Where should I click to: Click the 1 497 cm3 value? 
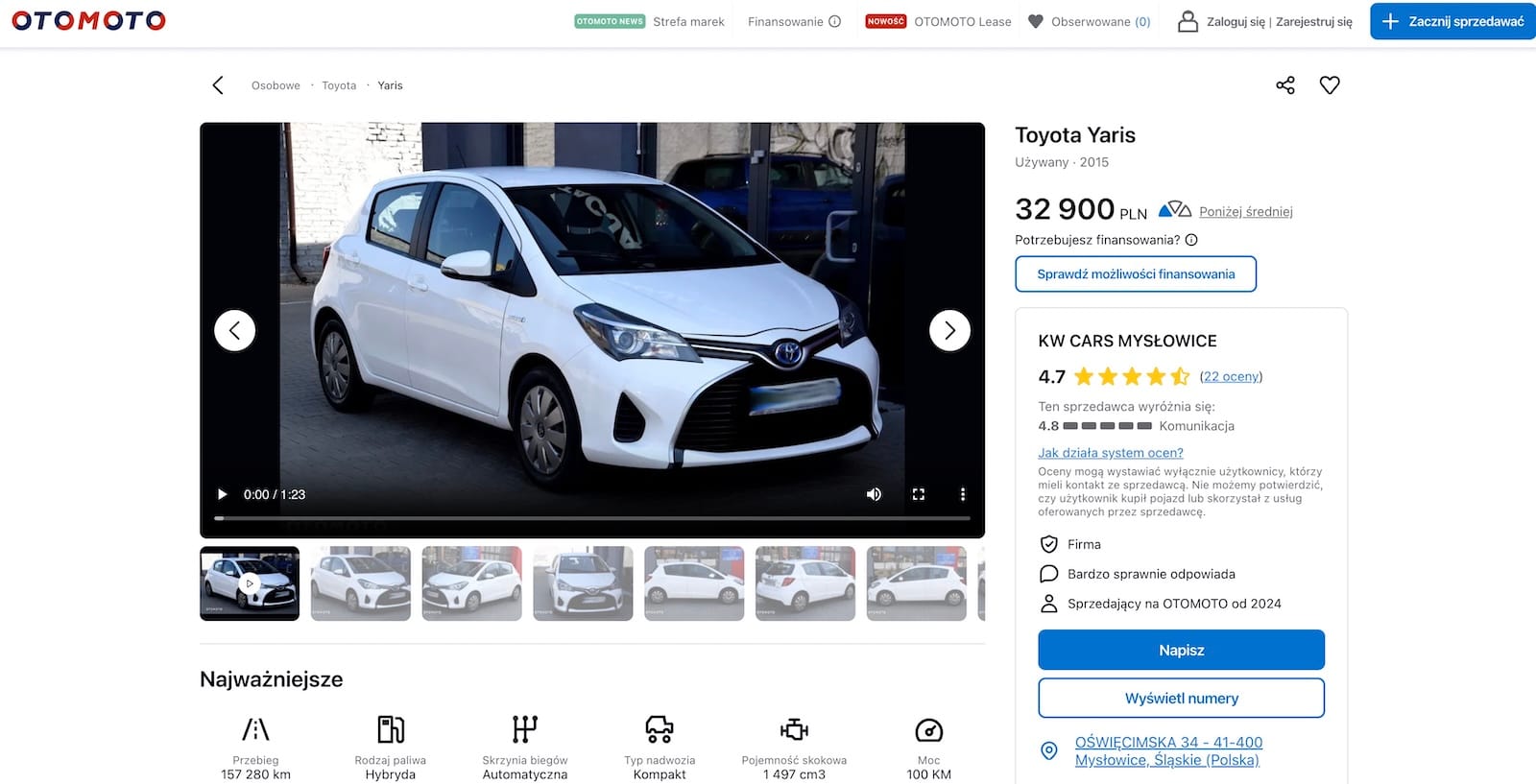[x=794, y=774]
